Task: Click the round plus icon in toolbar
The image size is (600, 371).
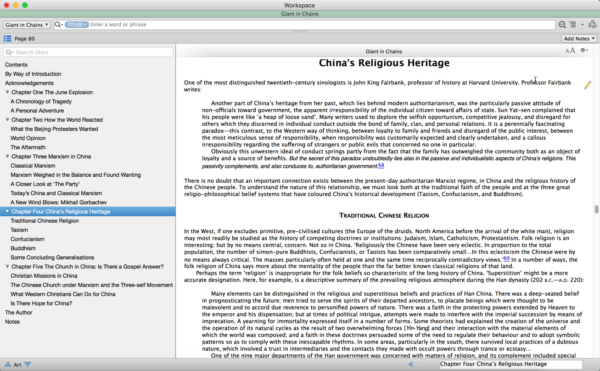Action: pyautogui.click(x=582, y=24)
